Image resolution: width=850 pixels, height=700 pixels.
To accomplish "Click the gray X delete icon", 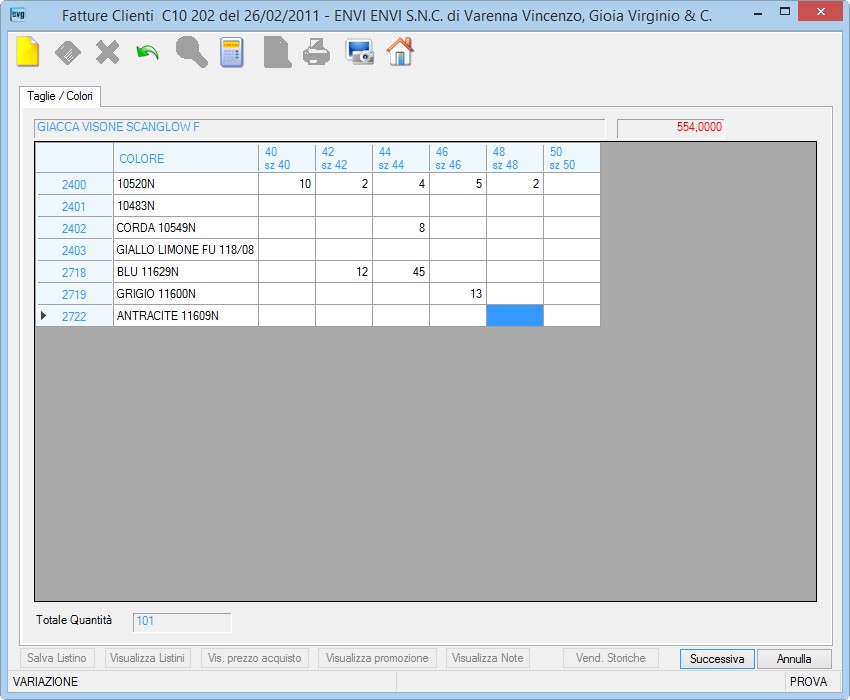I will point(107,53).
